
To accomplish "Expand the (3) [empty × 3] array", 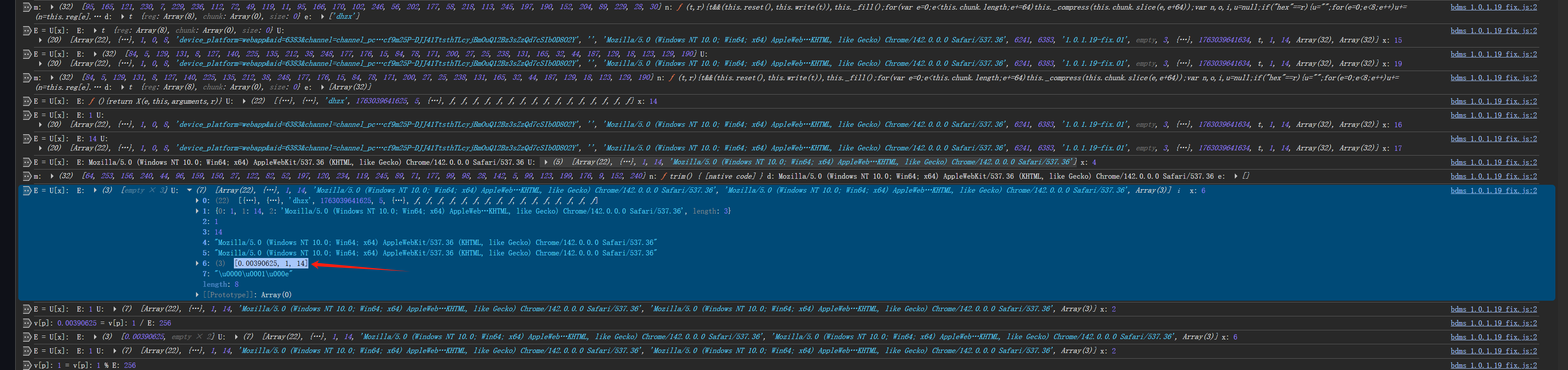I will (95, 190).
